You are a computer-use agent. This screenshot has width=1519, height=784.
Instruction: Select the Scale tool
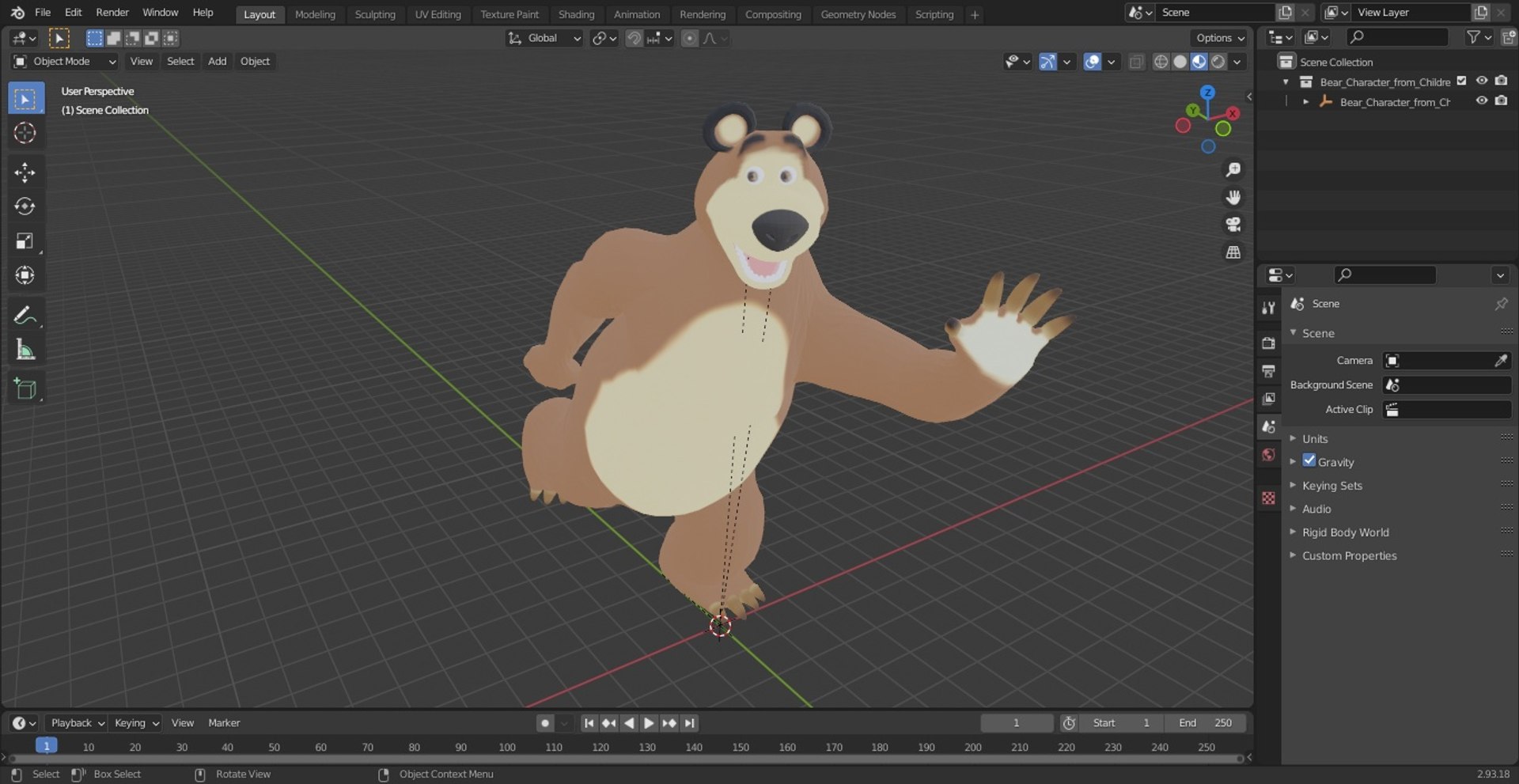pos(25,241)
